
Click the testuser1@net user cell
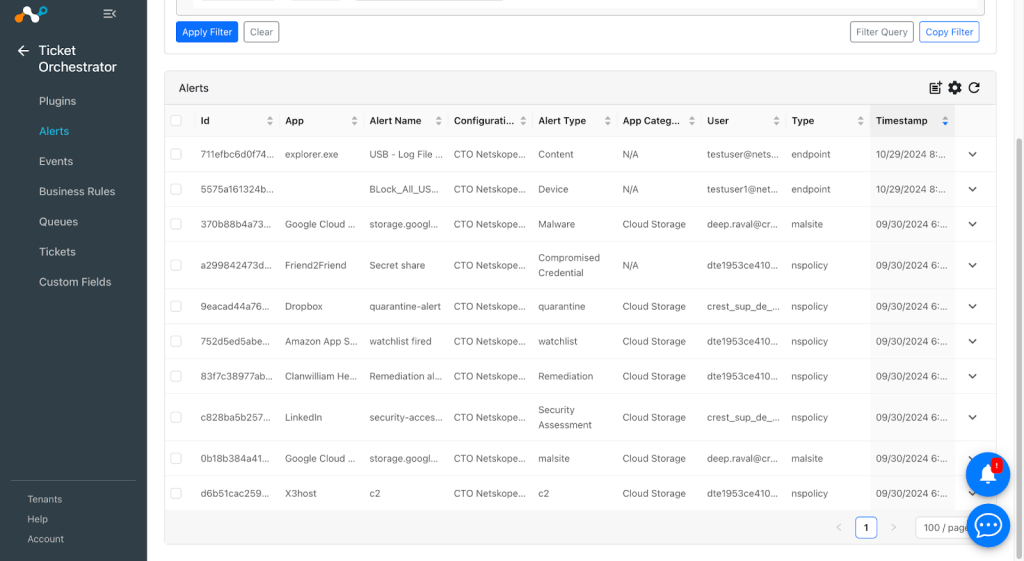(x=743, y=189)
